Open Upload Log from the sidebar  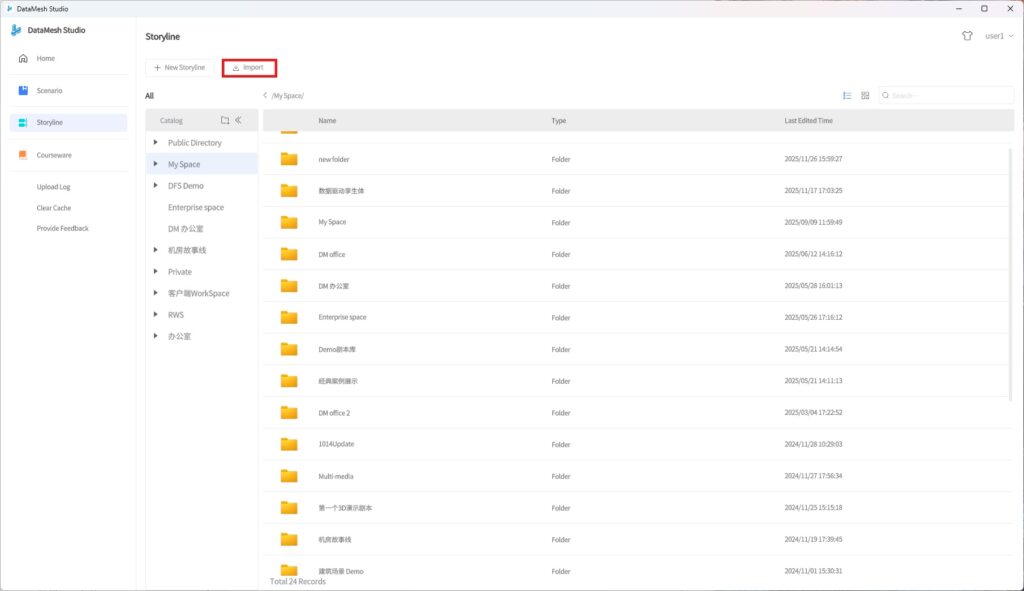pyautogui.click(x=54, y=187)
